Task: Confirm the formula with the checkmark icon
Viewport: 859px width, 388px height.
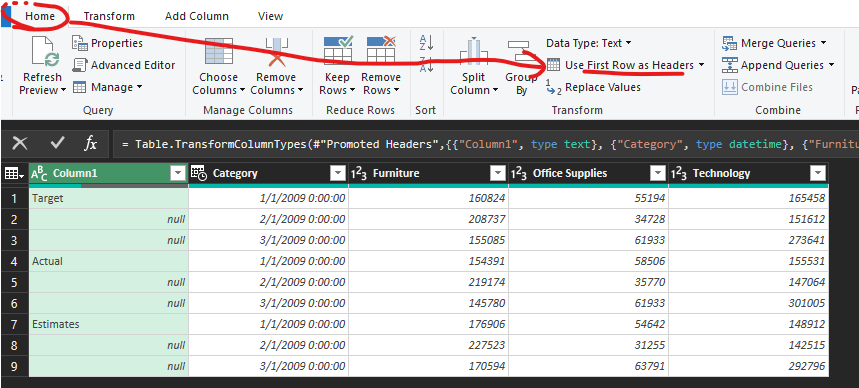Action: point(57,144)
